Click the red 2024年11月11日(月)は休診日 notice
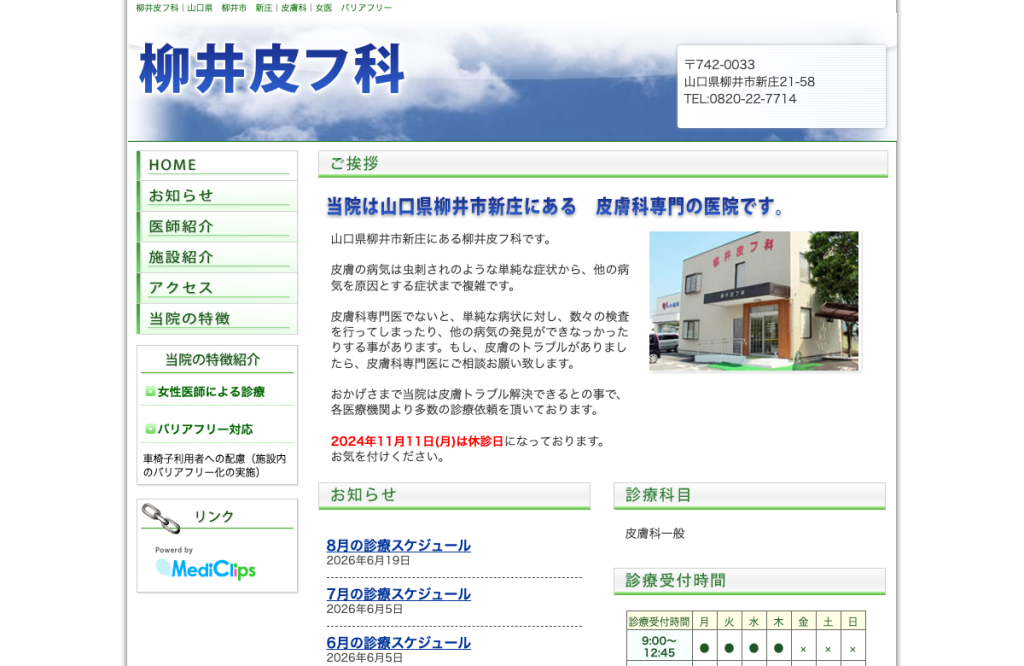Screen dimensions: 1024x666 [417, 441]
